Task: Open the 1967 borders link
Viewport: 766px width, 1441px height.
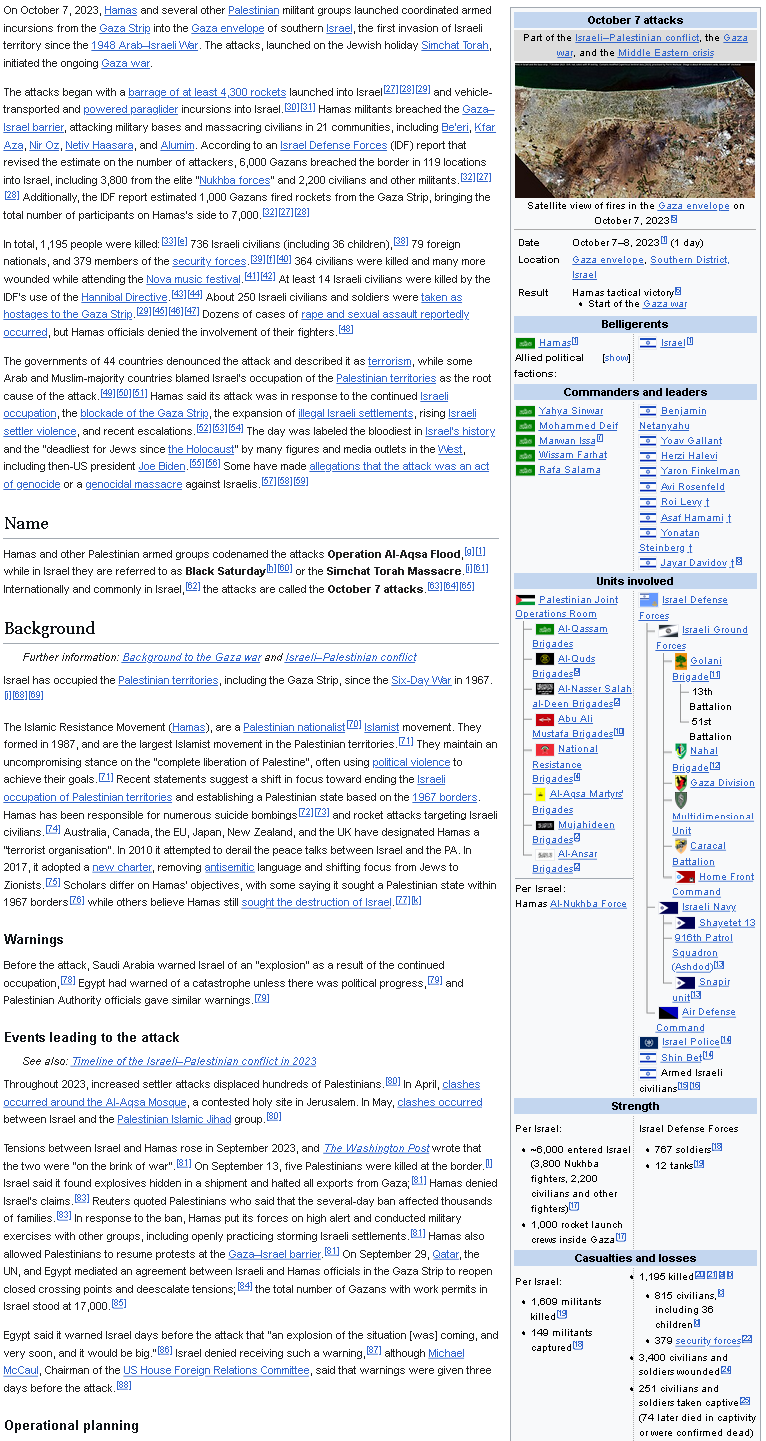Action: point(445,797)
